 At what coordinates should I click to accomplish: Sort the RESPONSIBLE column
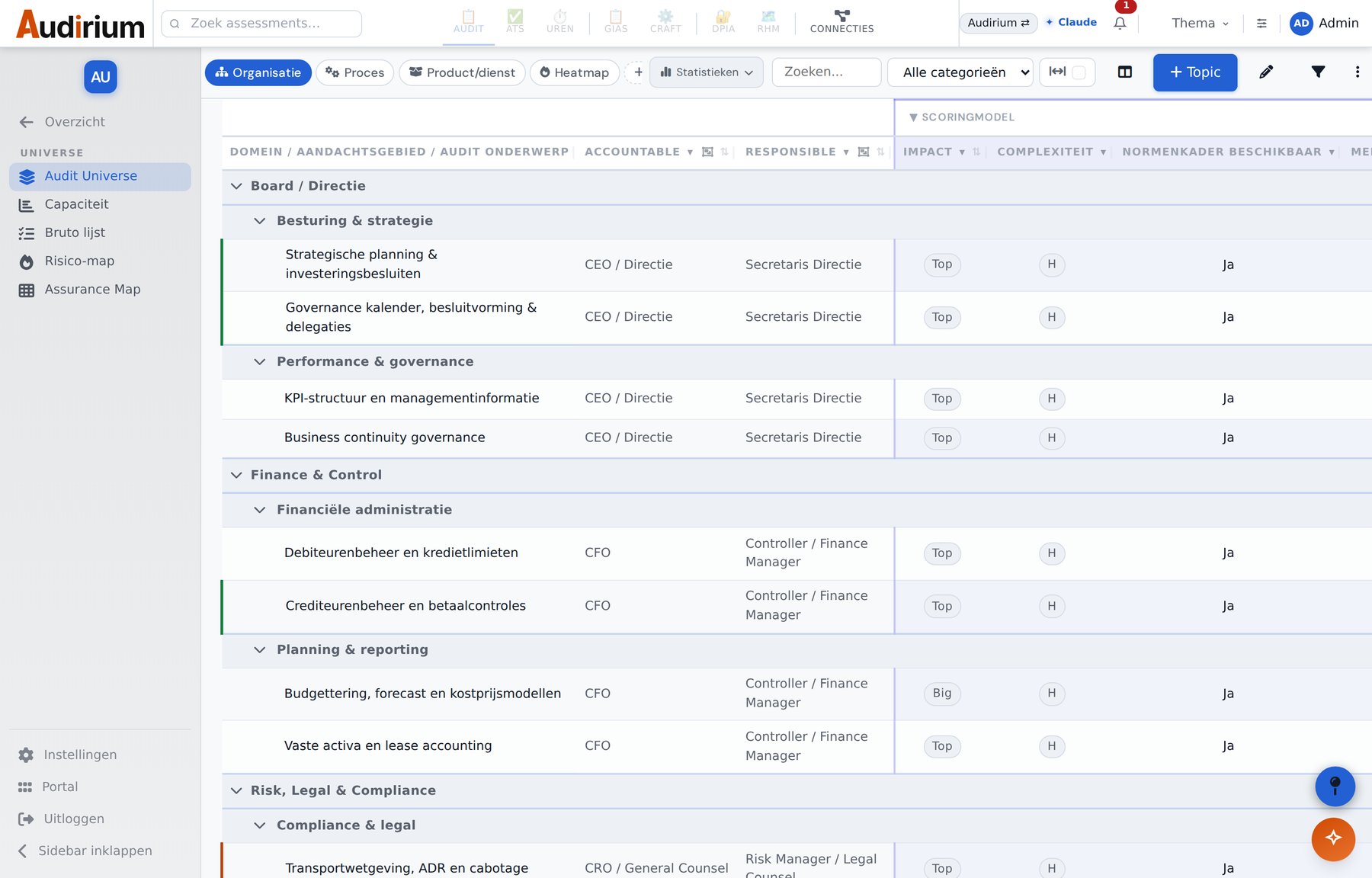coord(880,152)
